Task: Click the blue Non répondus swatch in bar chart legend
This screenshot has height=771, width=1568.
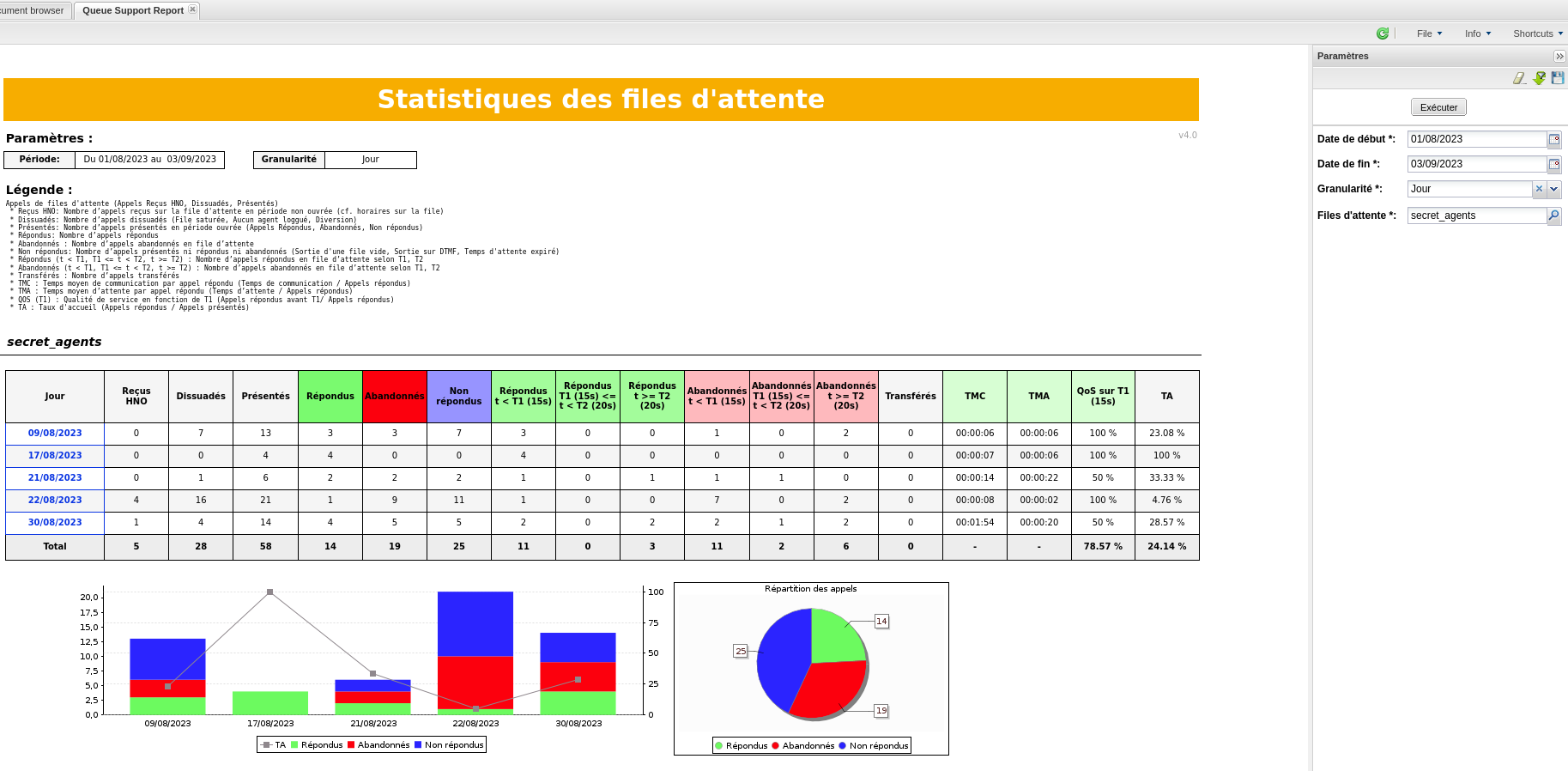Action: [x=418, y=745]
